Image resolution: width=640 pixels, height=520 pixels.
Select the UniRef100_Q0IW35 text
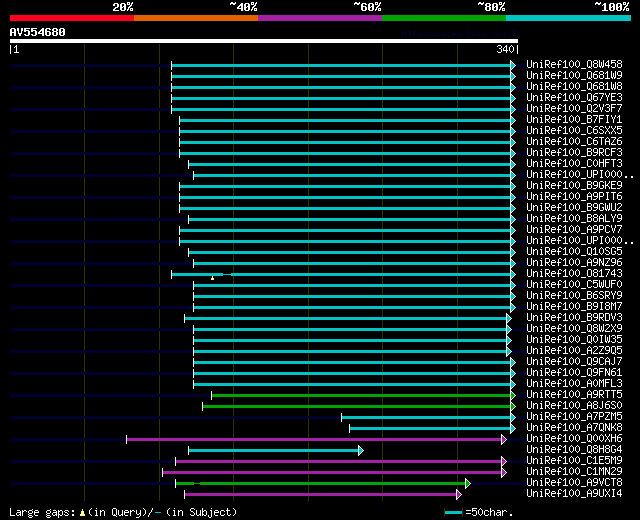coord(574,340)
